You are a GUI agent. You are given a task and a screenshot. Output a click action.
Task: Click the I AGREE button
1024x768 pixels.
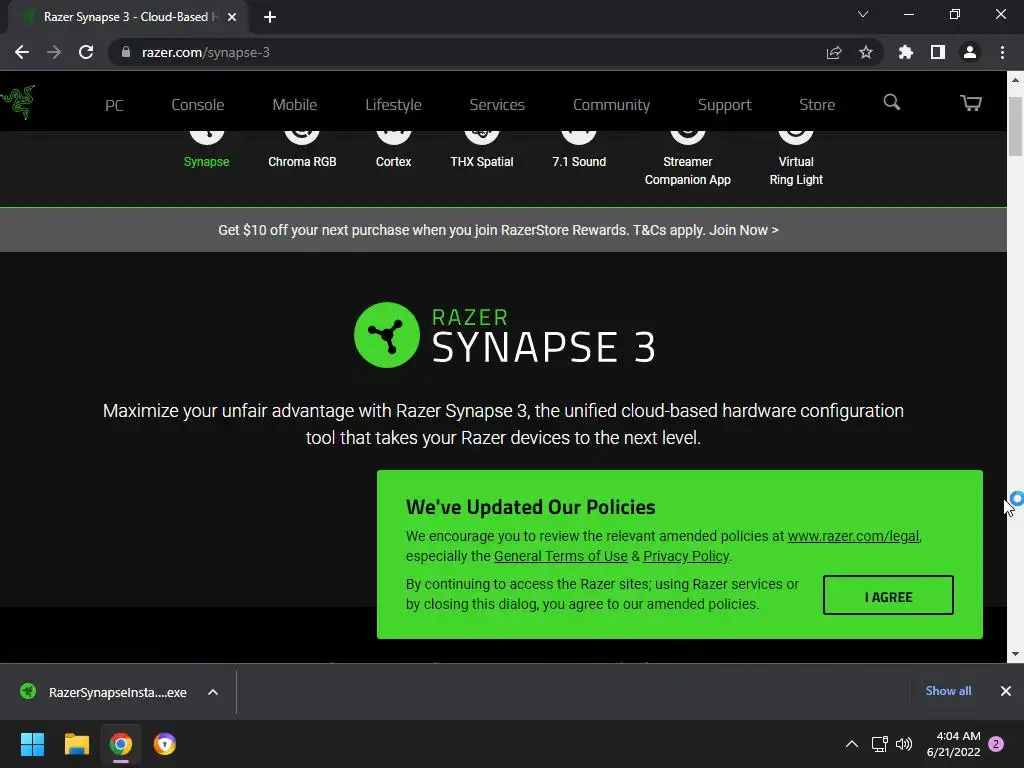click(x=888, y=595)
